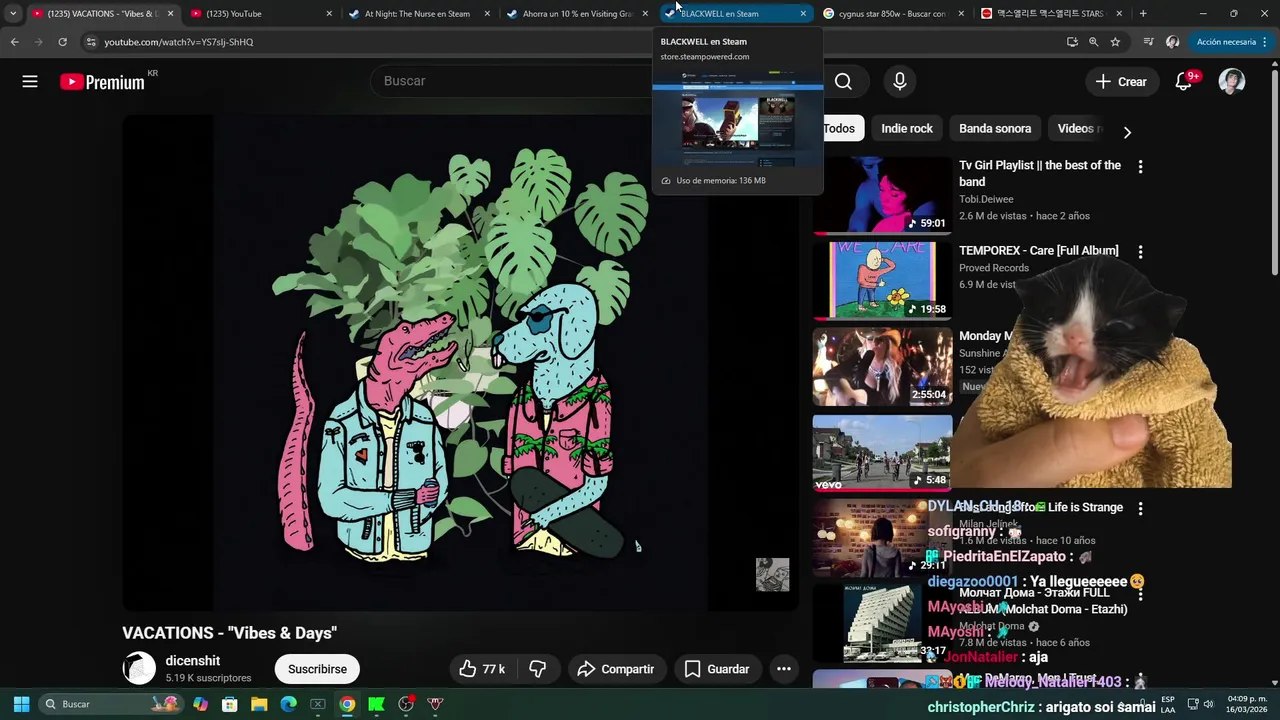
Task: Select the Indie rock filter chip
Action: [907, 128]
